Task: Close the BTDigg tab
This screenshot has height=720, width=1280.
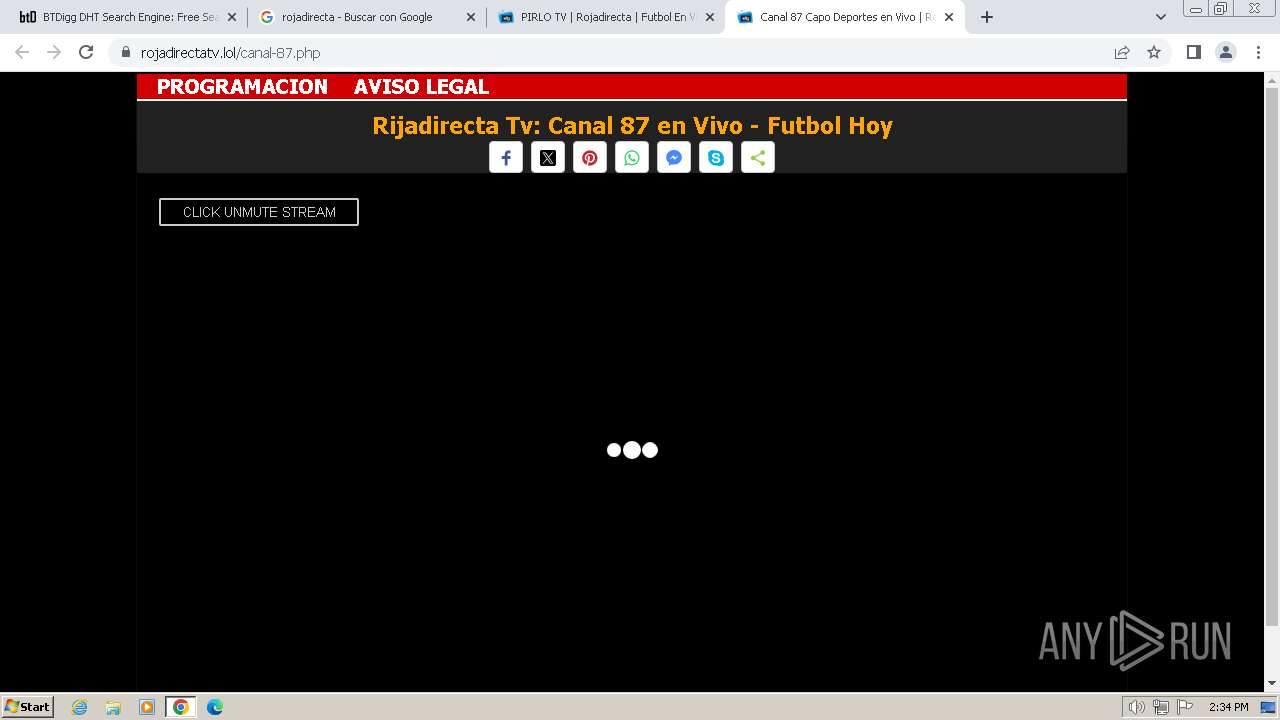Action: [x=232, y=17]
